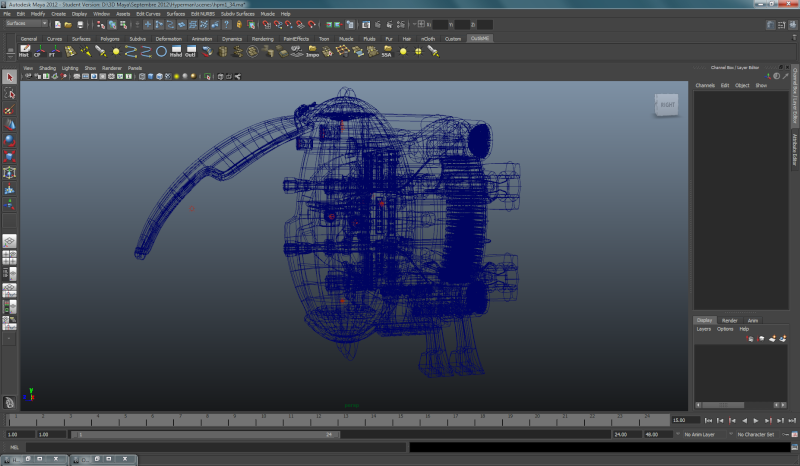The image size is (800, 466).
Task: Toggle shaded cube display in panel toolbar
Action: 151,77
